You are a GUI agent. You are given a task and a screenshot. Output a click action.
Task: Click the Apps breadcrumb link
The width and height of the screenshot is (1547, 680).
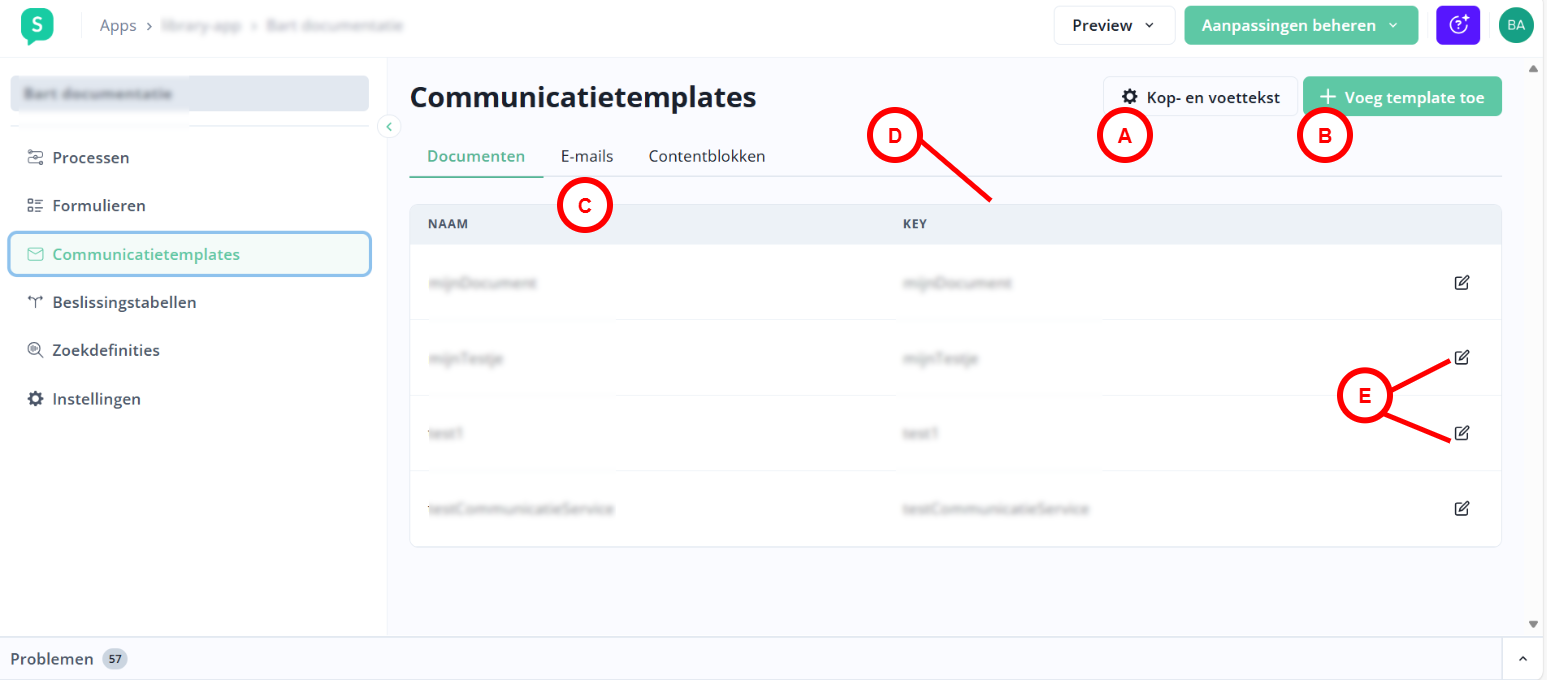118,26
